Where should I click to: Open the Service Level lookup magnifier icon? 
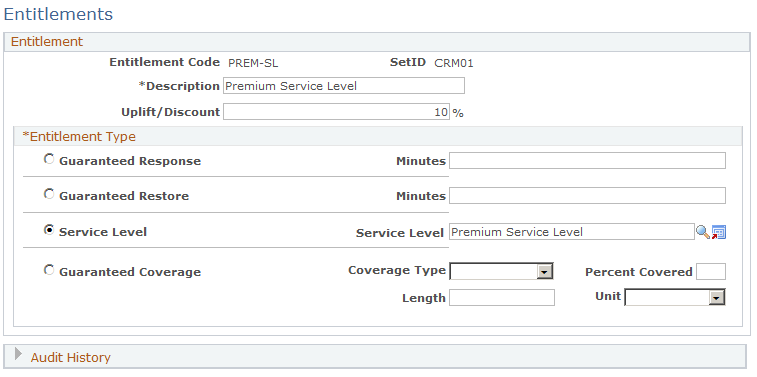pyautogui.click(x=702, y=232)
